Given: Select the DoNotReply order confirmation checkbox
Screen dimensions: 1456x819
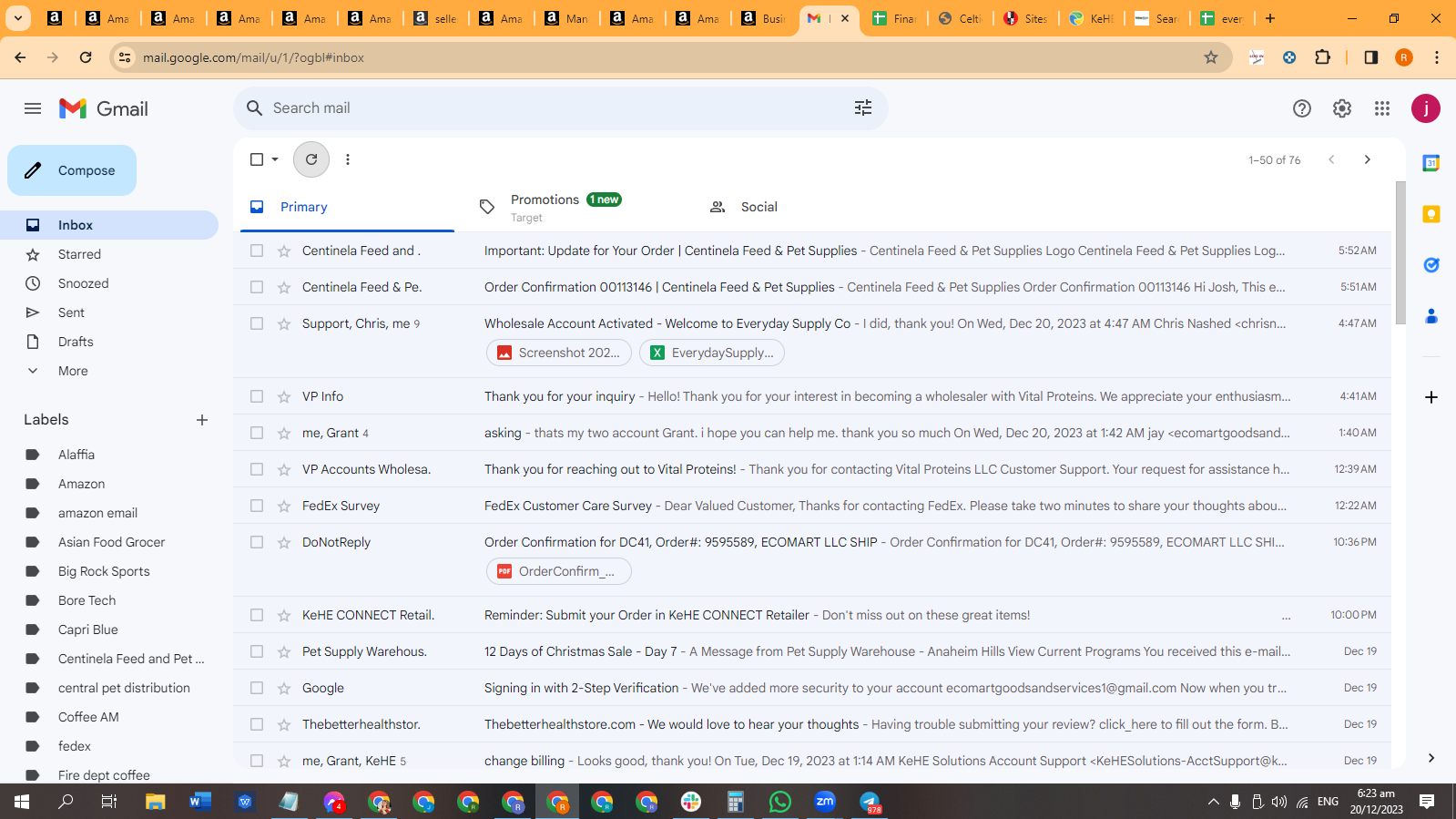Looking at the screenshot, I should click(x=257, y=542).
